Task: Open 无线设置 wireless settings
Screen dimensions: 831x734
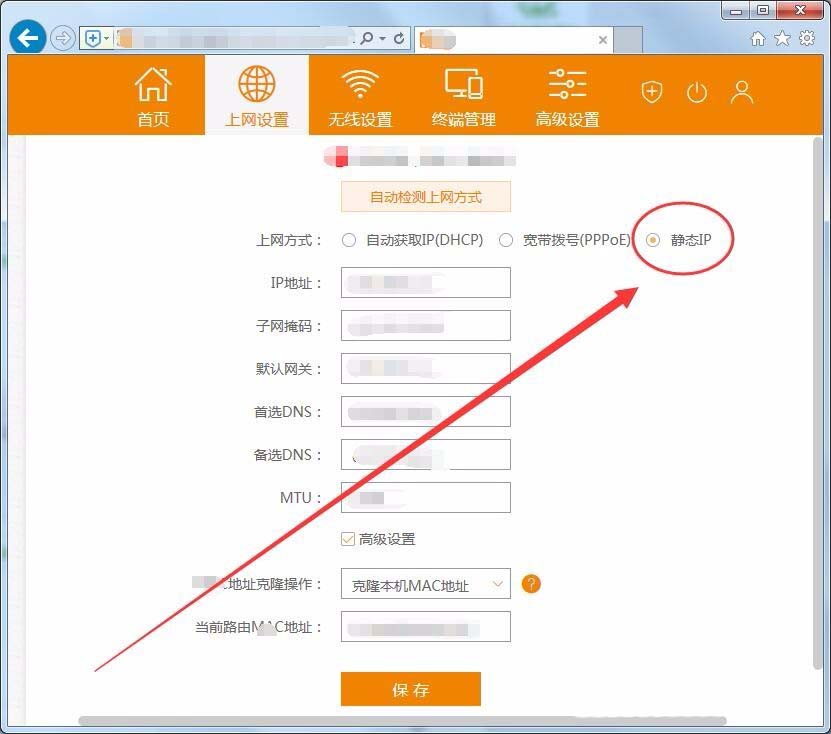Action: pos(359,95)
